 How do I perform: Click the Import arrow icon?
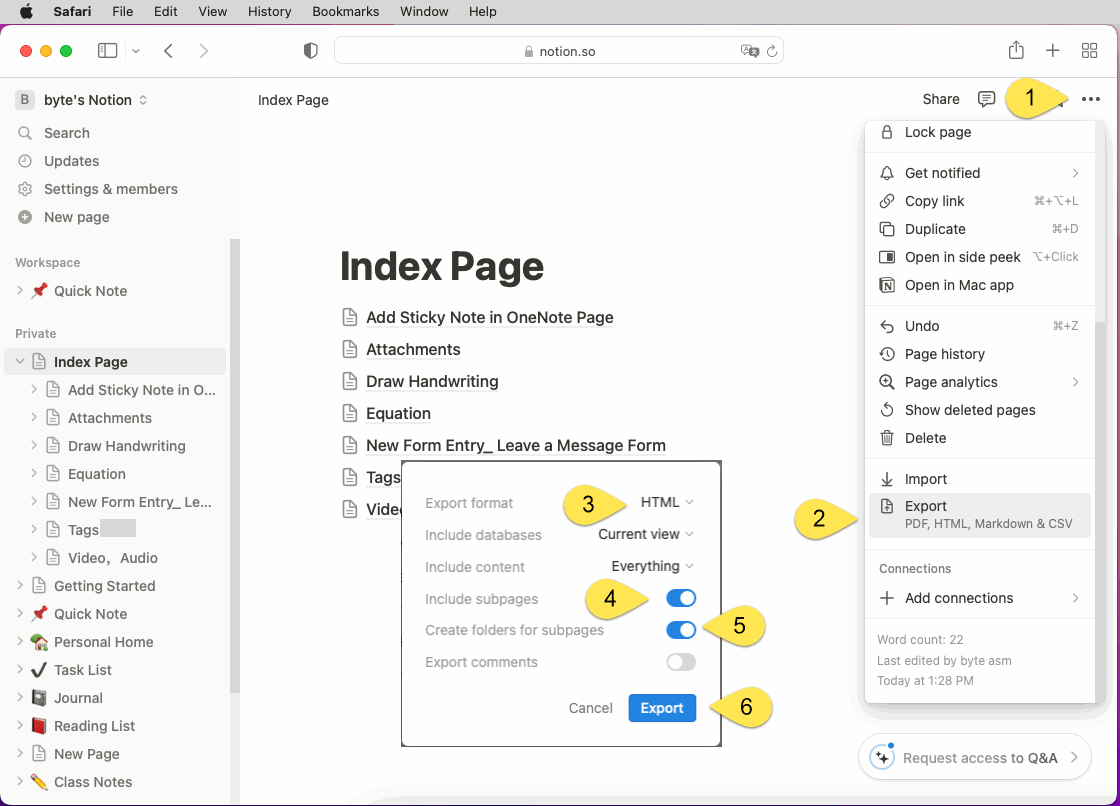pyautogui.click(x=886, y=479)
